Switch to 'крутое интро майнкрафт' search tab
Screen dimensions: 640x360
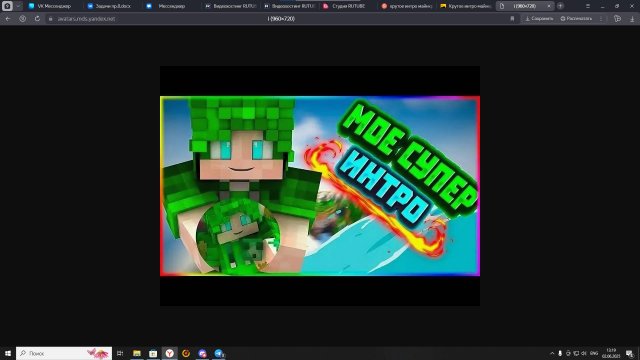407,6
